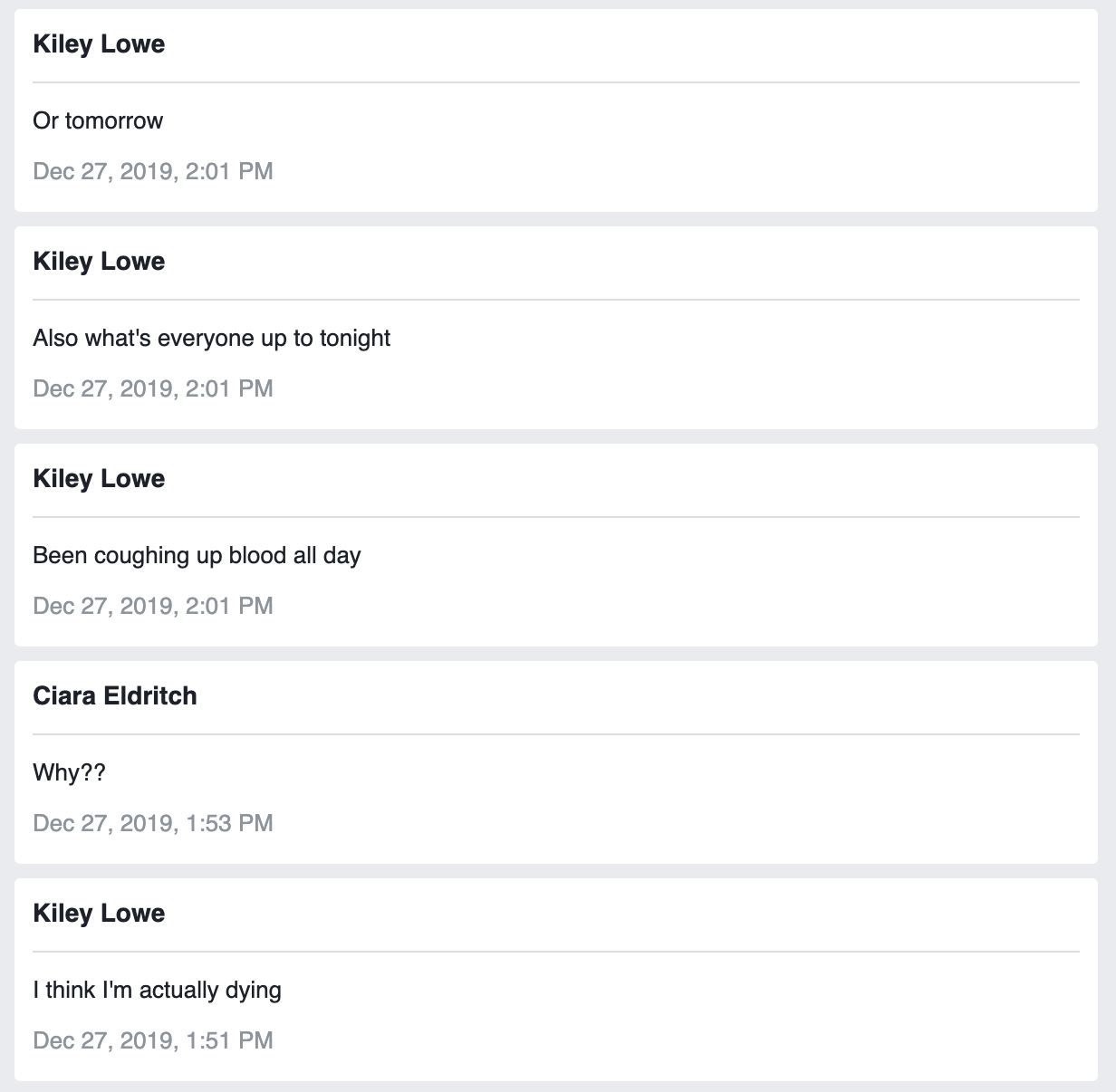This screenshot has width=1116, height=1092.
Task: Click the "Why??" message text
Action: click(x=69, y=772)
